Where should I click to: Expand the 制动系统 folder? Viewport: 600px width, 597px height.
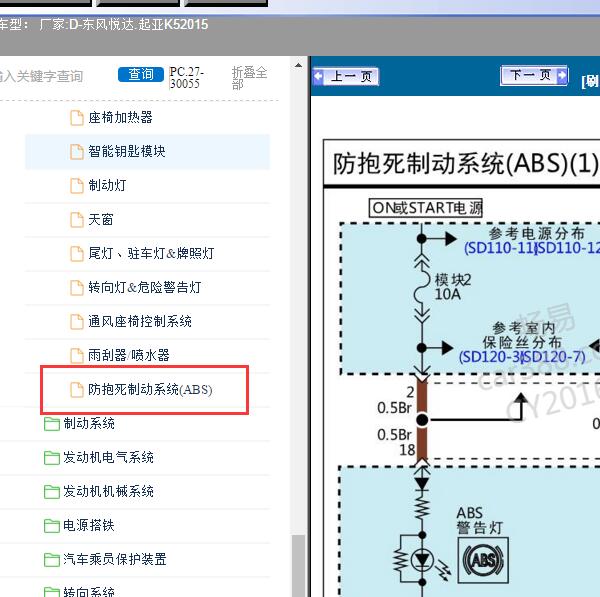[x=89, y=423]
